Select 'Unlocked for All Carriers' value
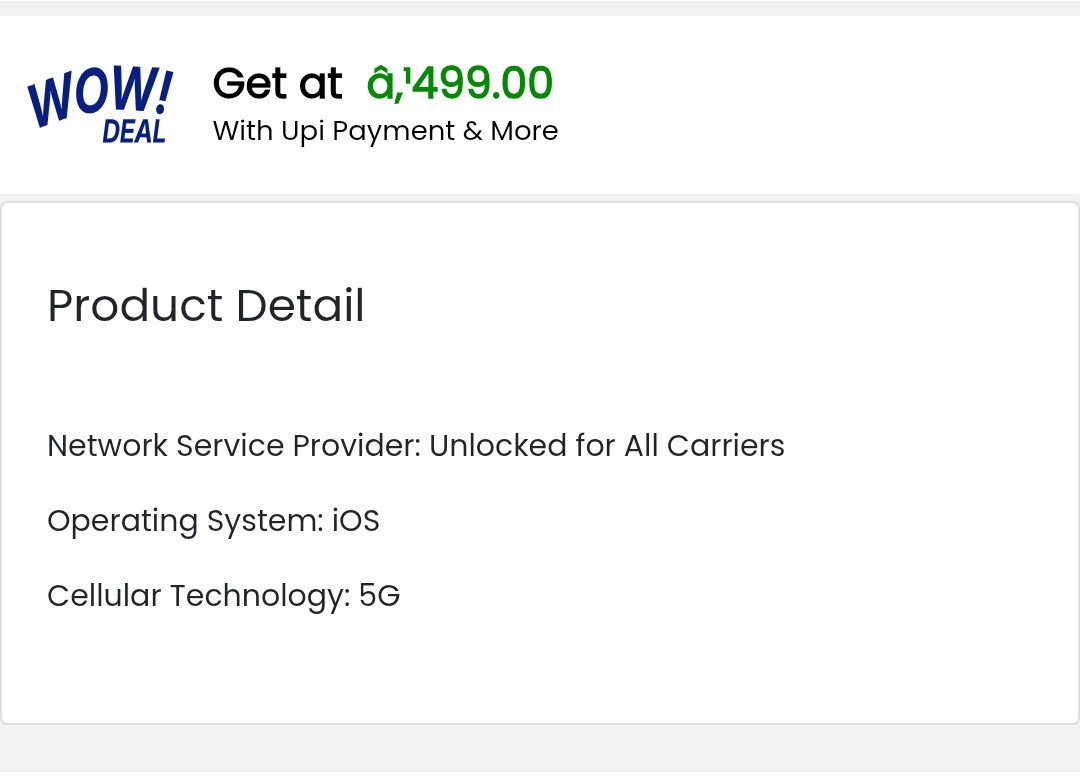The width and height of the screenshot is (1080, 784). tap(607, 445)
